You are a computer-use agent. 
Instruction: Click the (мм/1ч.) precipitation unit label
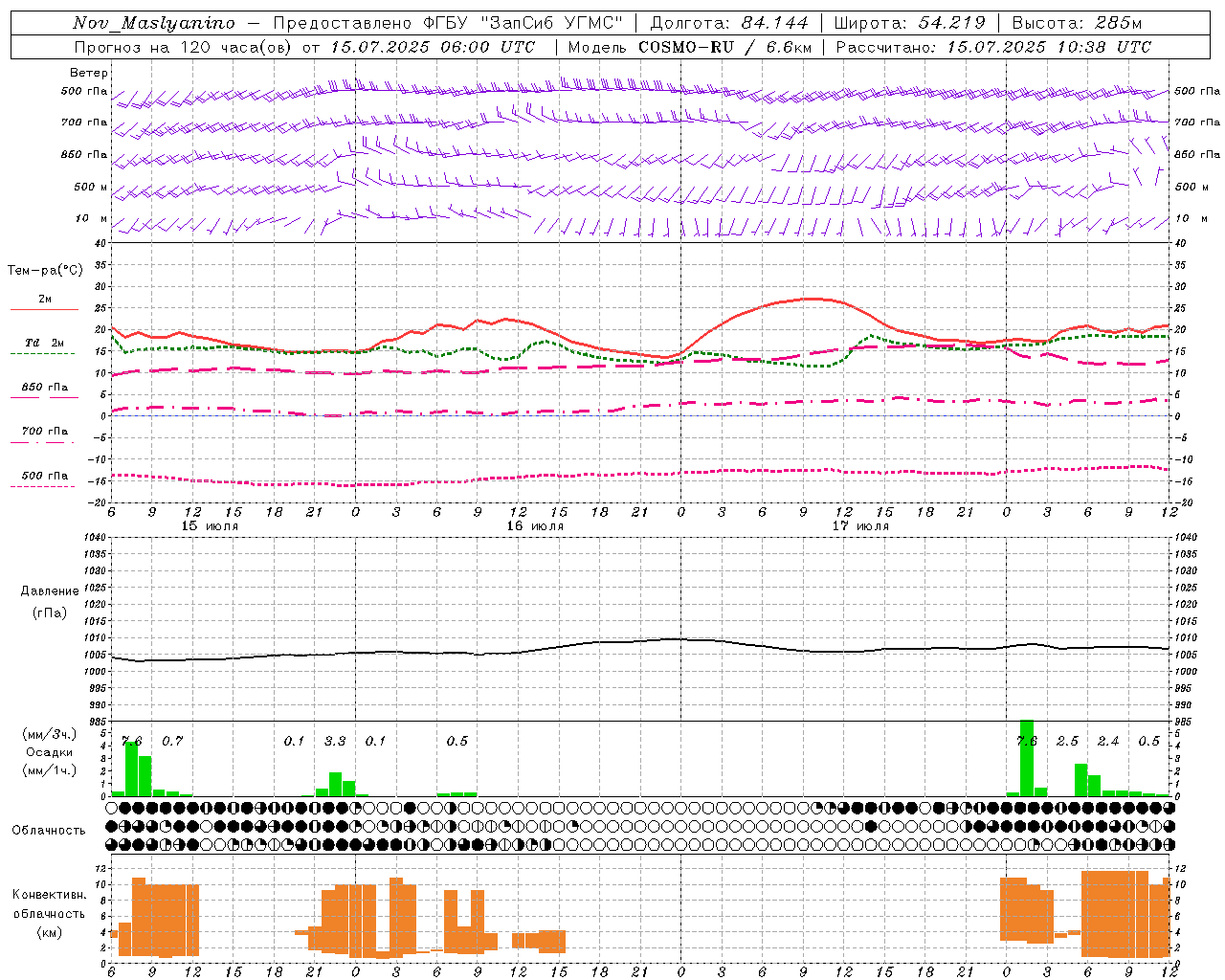49,770
